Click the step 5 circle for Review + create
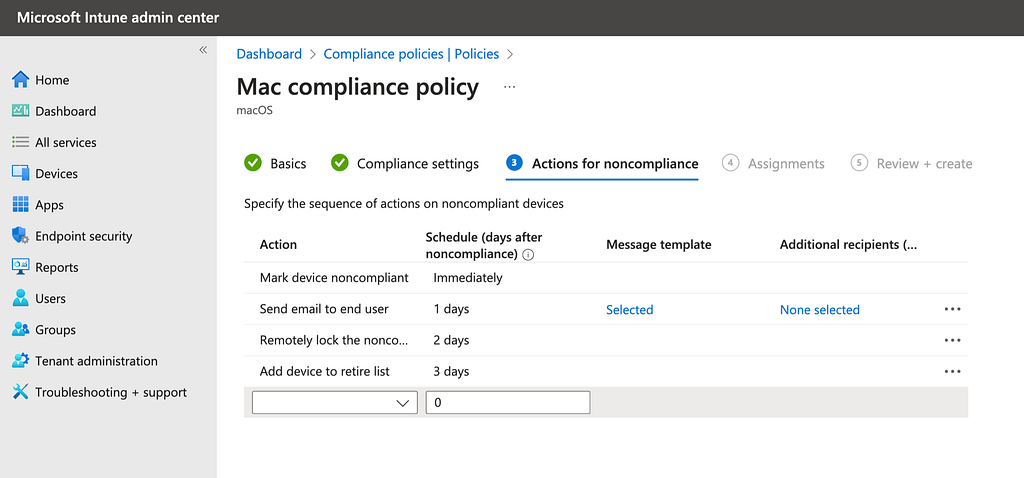1024x478 pixels. tap(859, 163)
